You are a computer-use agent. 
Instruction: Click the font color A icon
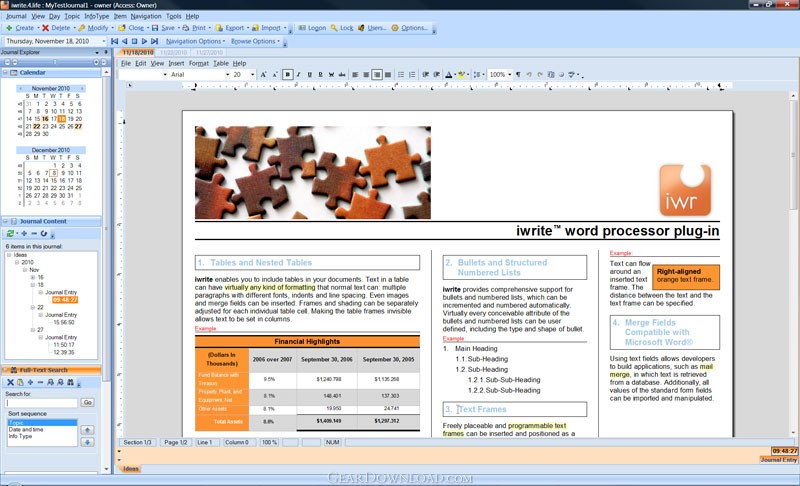point(448,75)
